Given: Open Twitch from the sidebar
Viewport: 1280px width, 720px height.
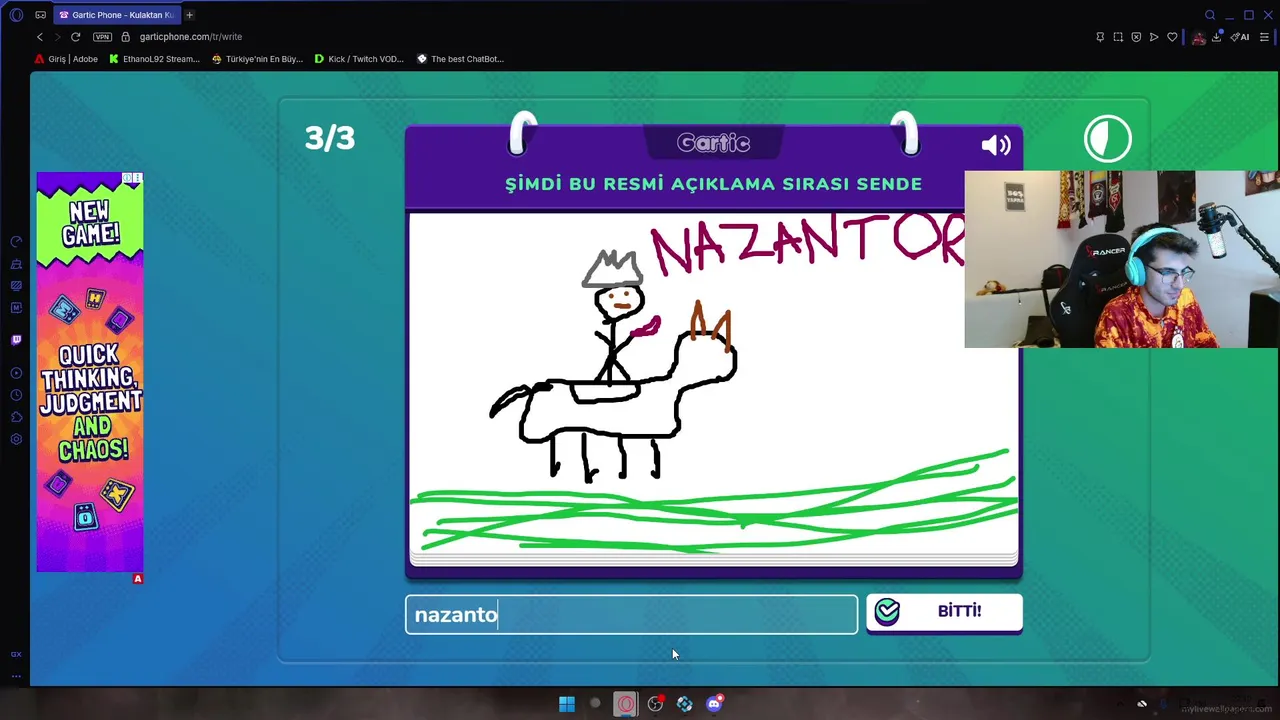Looking at the screenshot, I should point(16,340).
